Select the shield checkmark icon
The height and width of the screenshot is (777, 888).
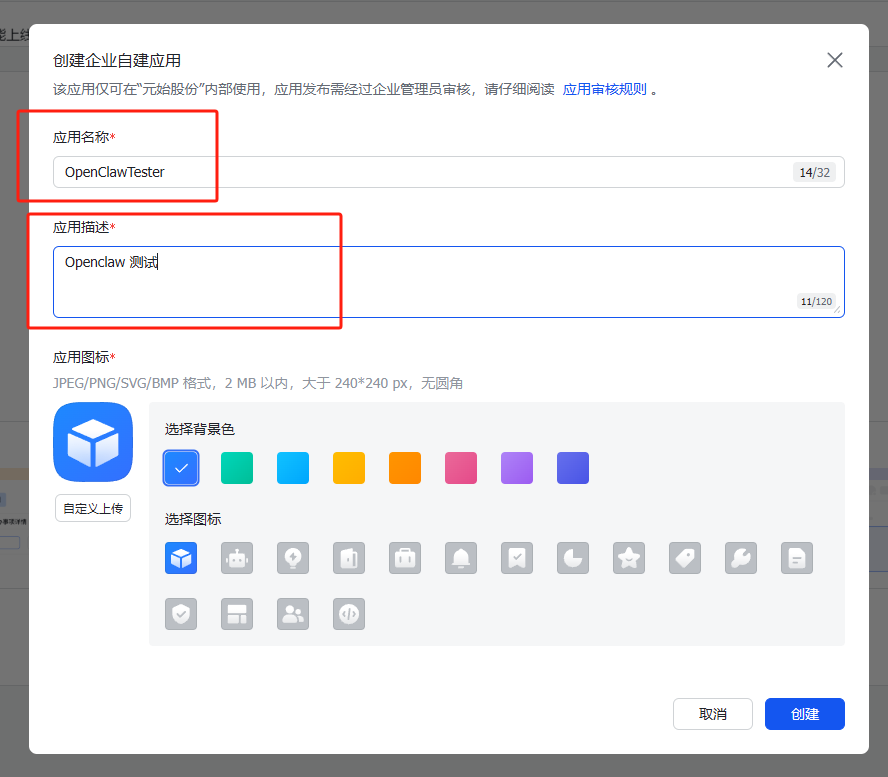[x=181, y=614]
